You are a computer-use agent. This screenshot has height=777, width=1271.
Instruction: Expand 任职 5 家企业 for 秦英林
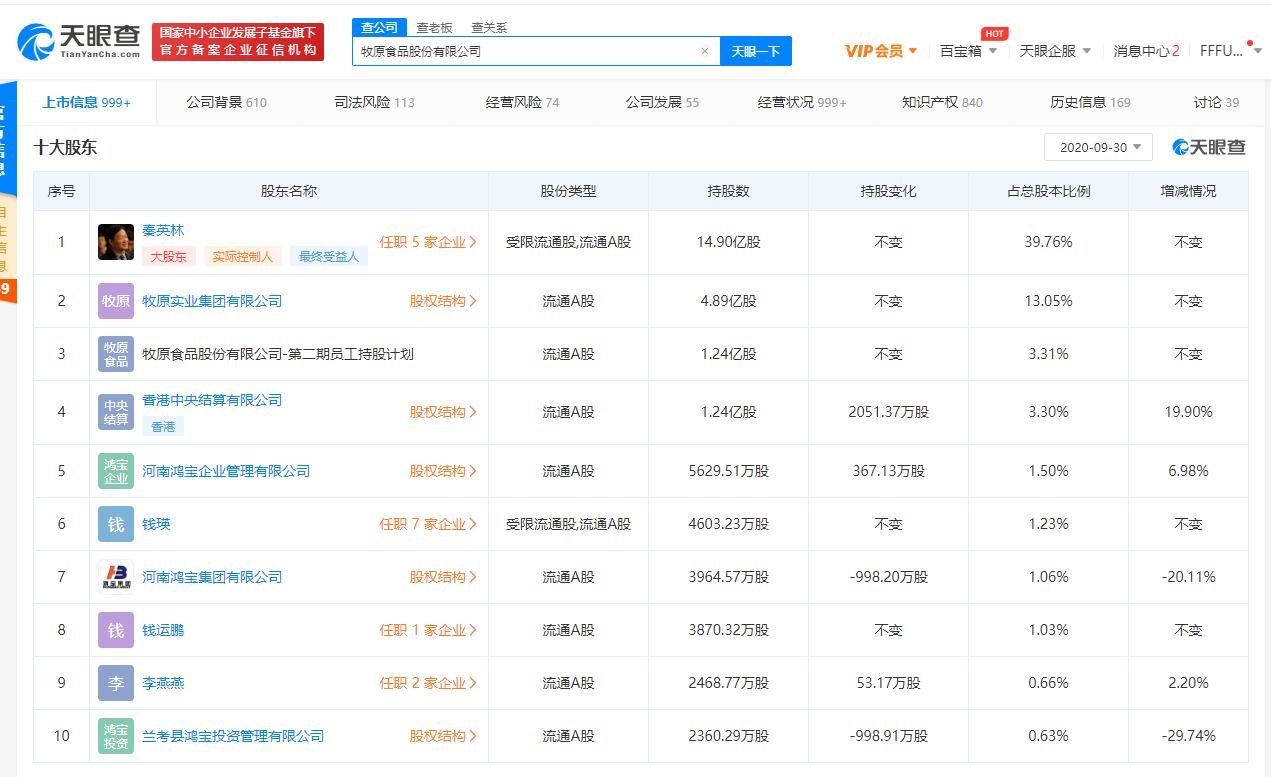point(428,242)
